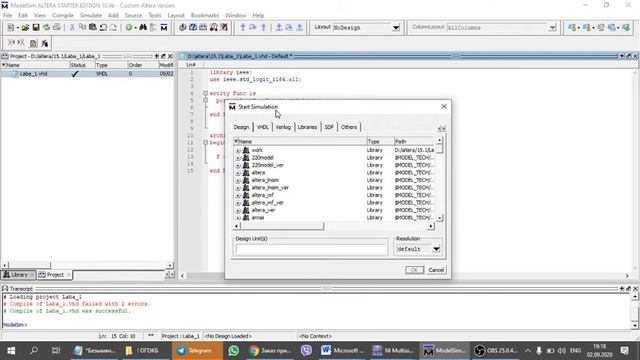Click the Compile All toolbar icon

click(193, 27)
